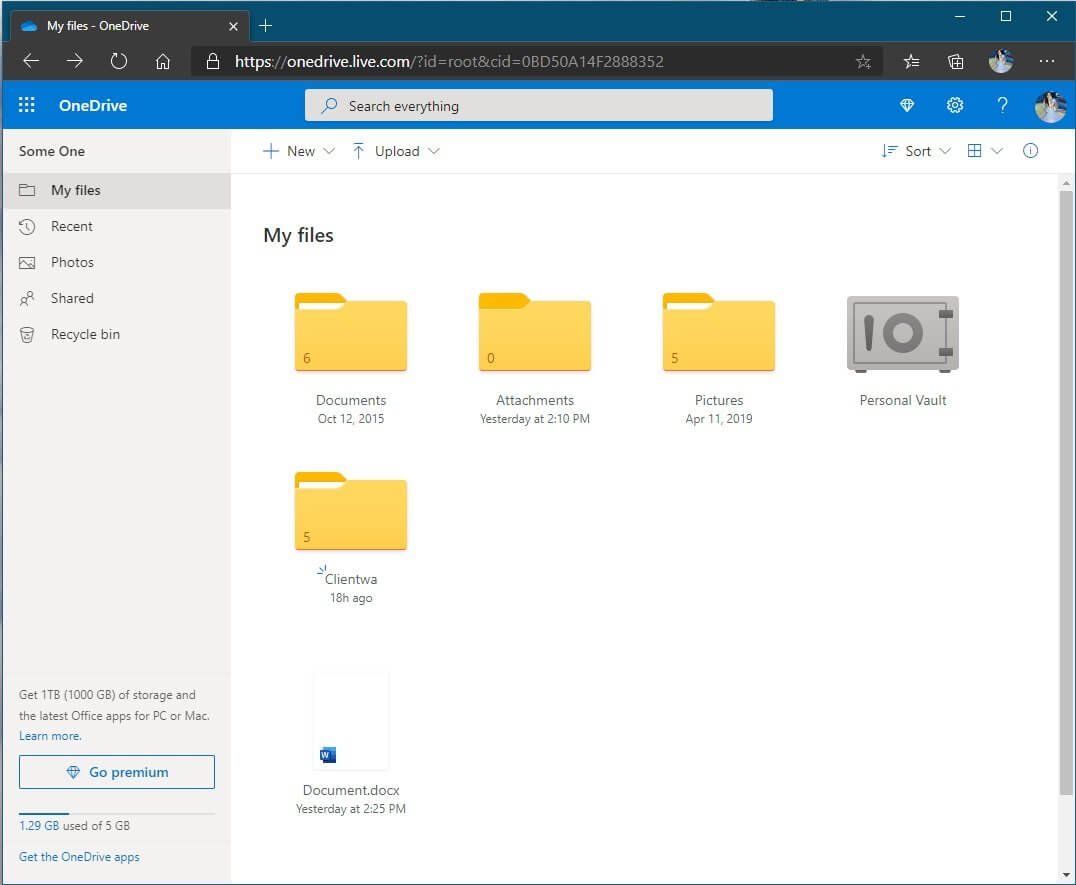Viewport: 1076px width, 885px height.
Task: Go to browser home page icon
Action: click(x=163, y=61)
